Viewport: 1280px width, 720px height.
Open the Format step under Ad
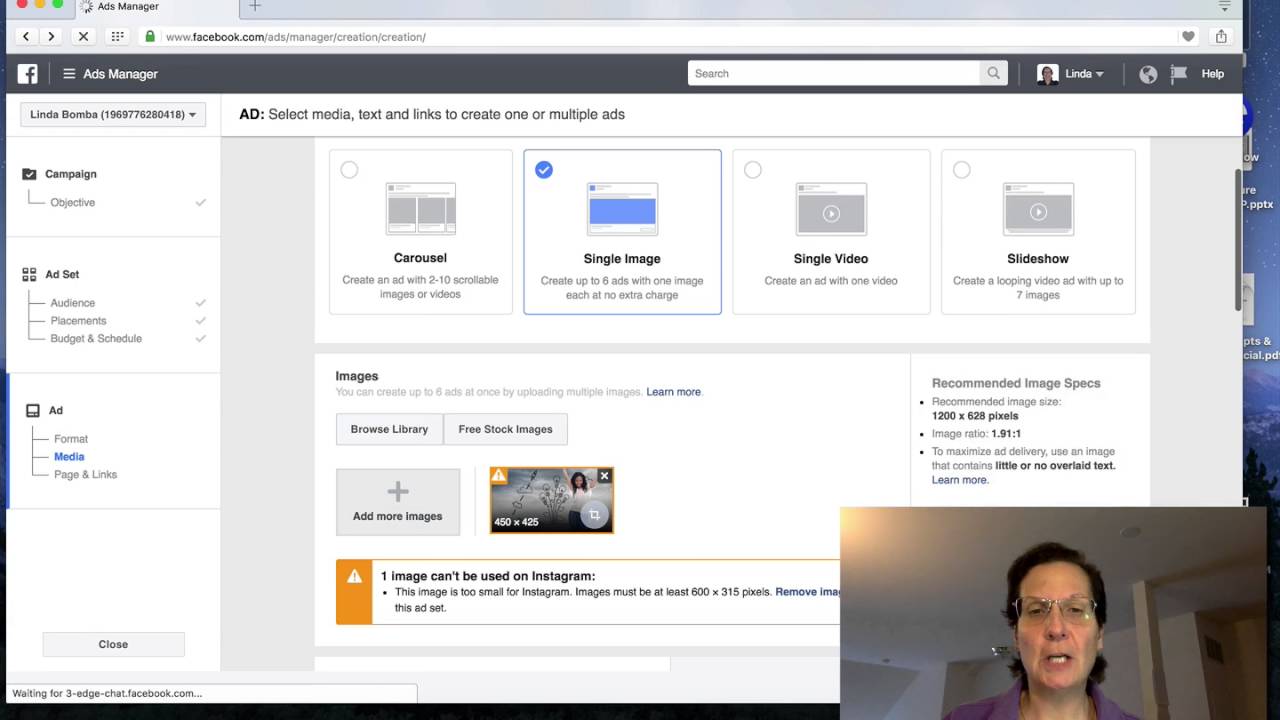[71, 439]
